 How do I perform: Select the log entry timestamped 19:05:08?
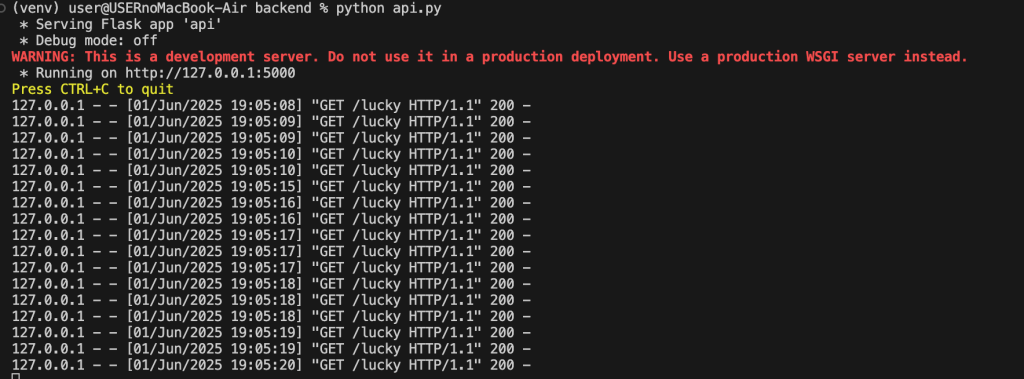(272, 105)
